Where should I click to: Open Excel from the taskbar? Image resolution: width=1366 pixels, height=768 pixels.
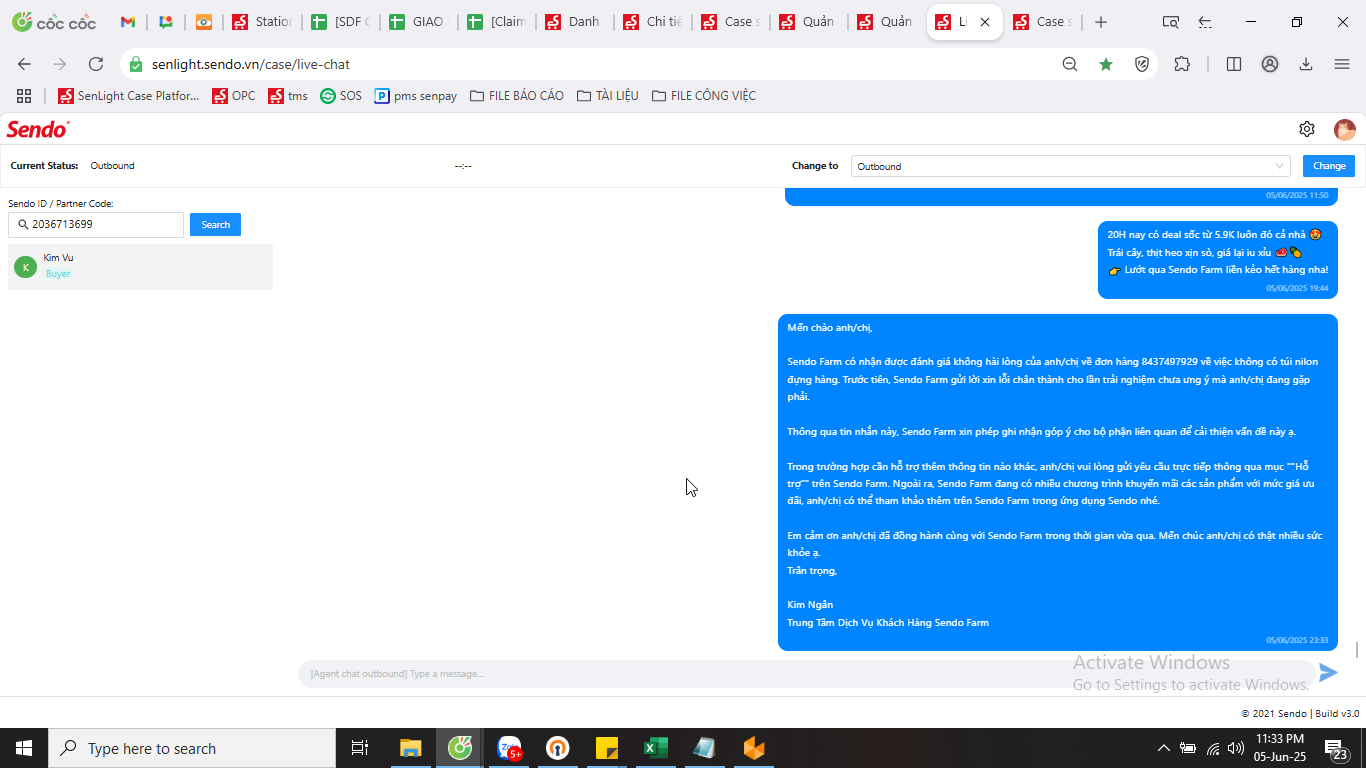[x=655, y=748]
